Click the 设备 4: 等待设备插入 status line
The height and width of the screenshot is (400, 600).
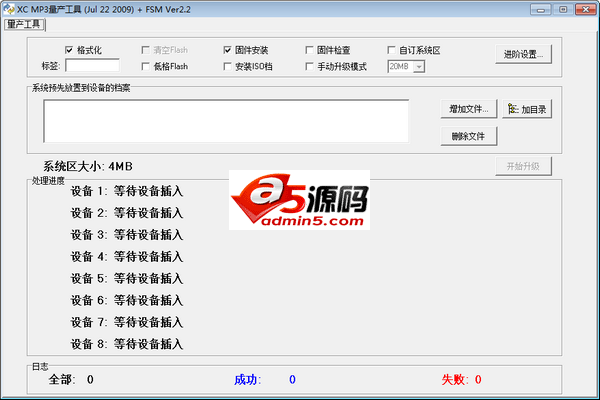[x=127, y=256]
